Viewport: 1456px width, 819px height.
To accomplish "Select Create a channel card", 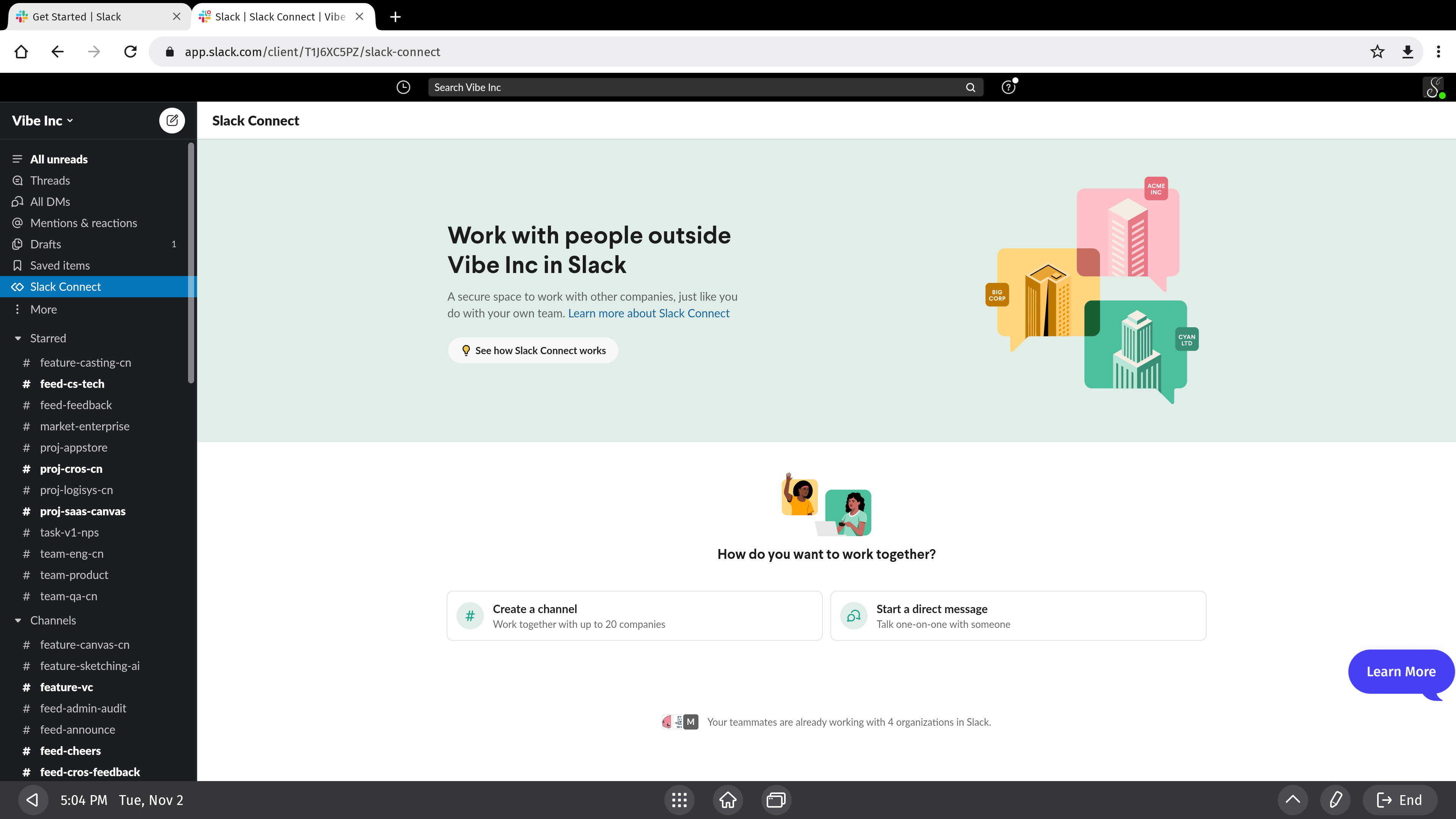I will pyautogui.click(x=634, y=615).
